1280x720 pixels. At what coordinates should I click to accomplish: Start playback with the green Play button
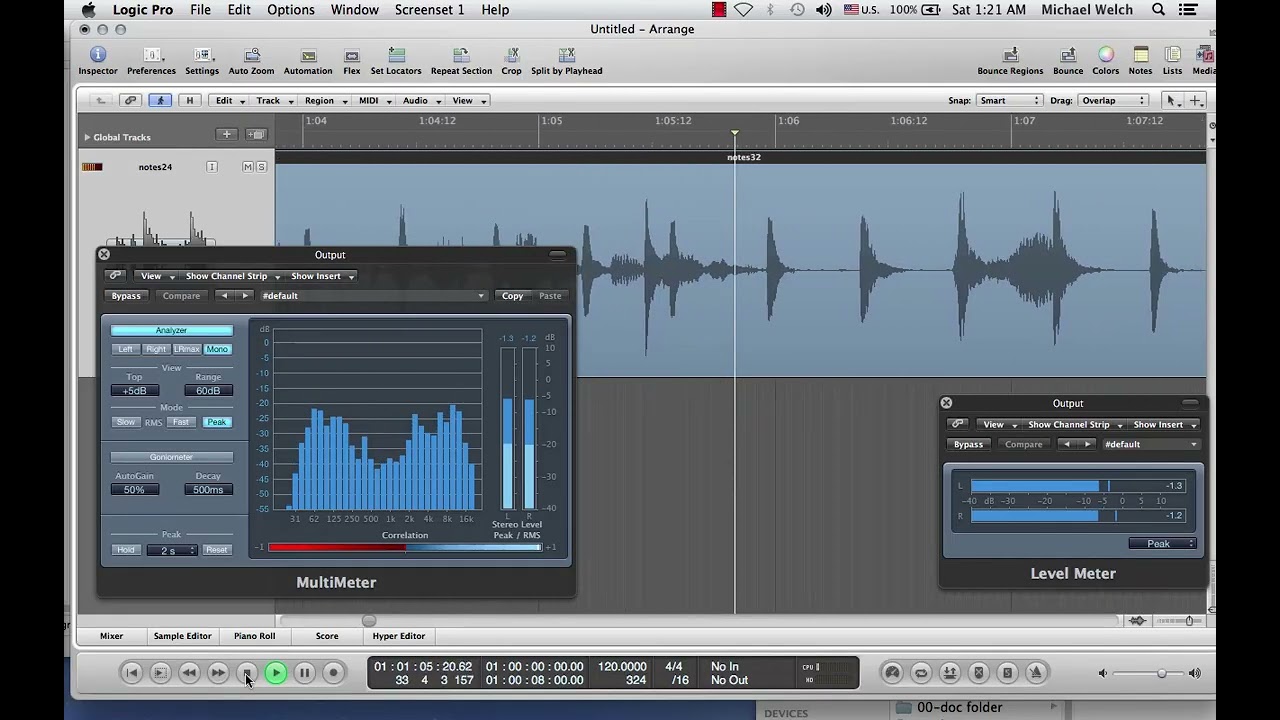[276, 673]
